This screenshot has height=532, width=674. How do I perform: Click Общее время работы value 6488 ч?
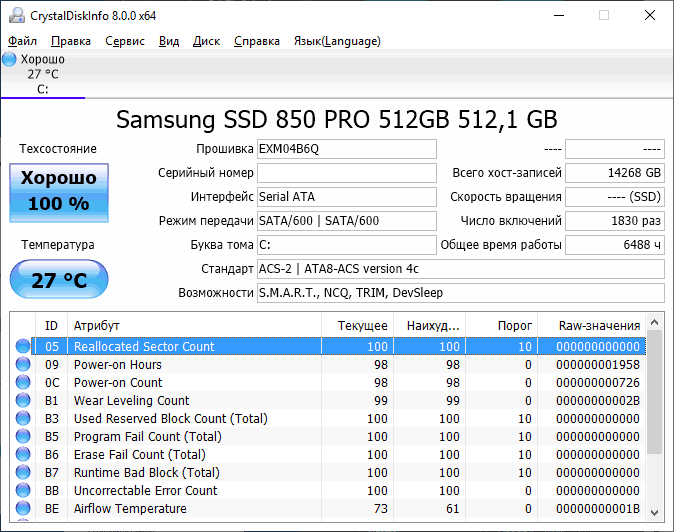(615, 245)
